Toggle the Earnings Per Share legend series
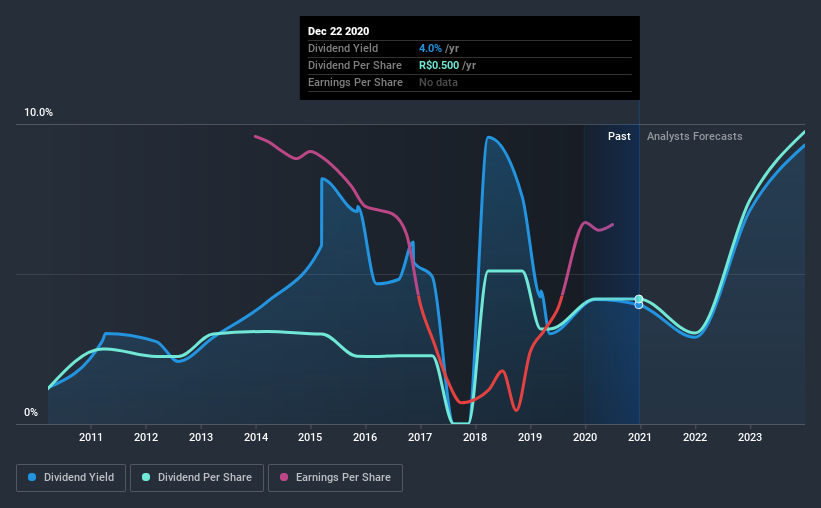 click(336, 478)
